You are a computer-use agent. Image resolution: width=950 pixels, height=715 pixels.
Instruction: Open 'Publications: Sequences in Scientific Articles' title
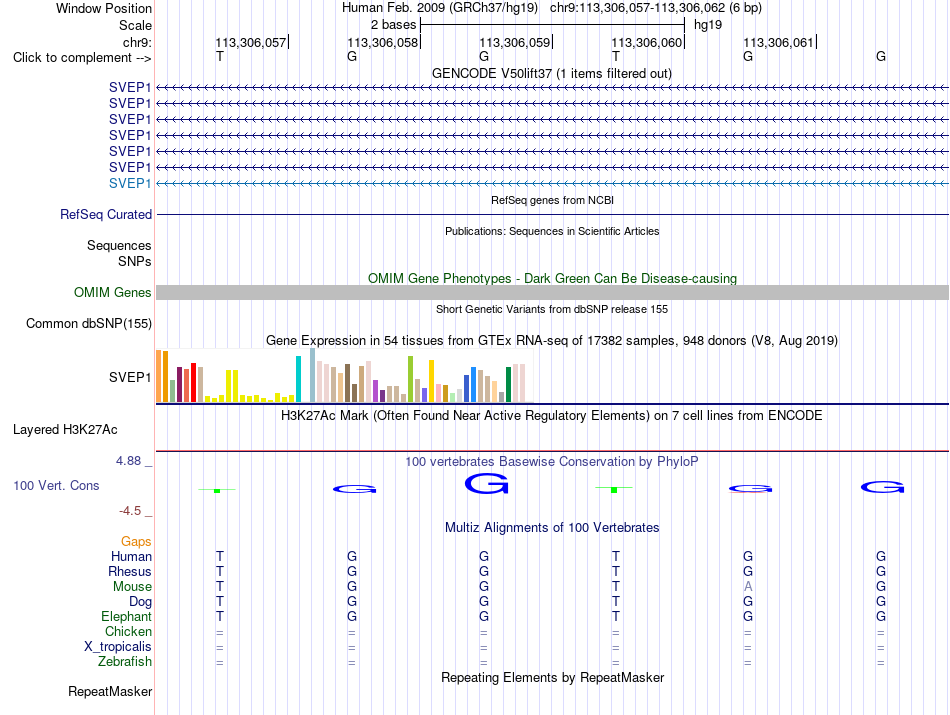pyautogui.click(x=552, y=231)
